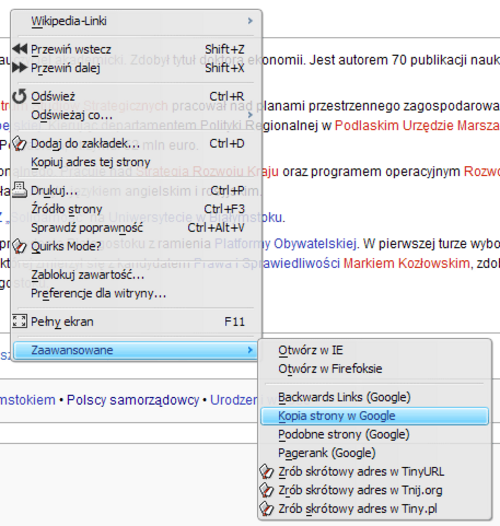This screenshot has height=526, width=500.
Task: Click the Zaawansowane submenu arrow
Action: [250, 350]
